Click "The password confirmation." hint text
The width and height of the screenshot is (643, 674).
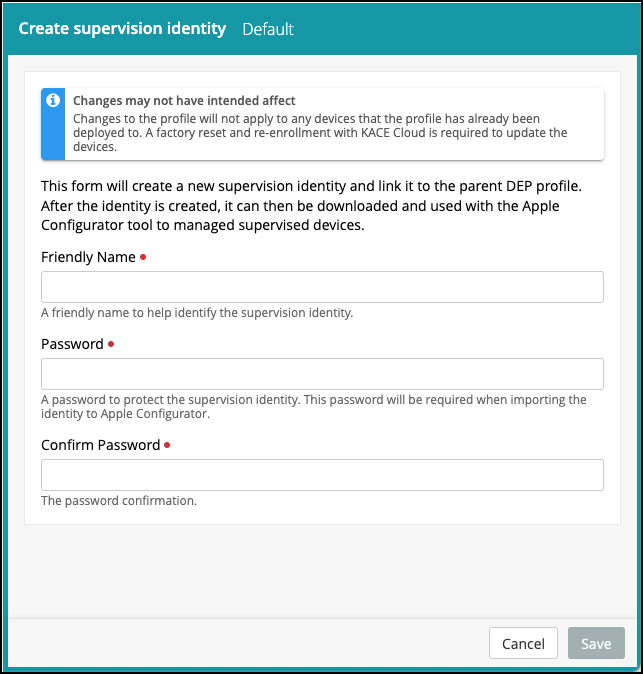(119, 501)
